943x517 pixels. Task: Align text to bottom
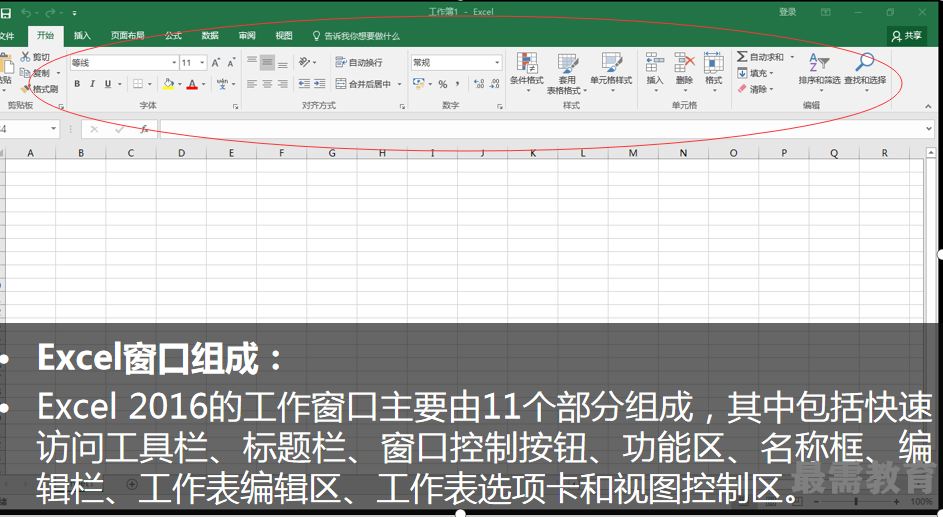[x=283, y=62]
